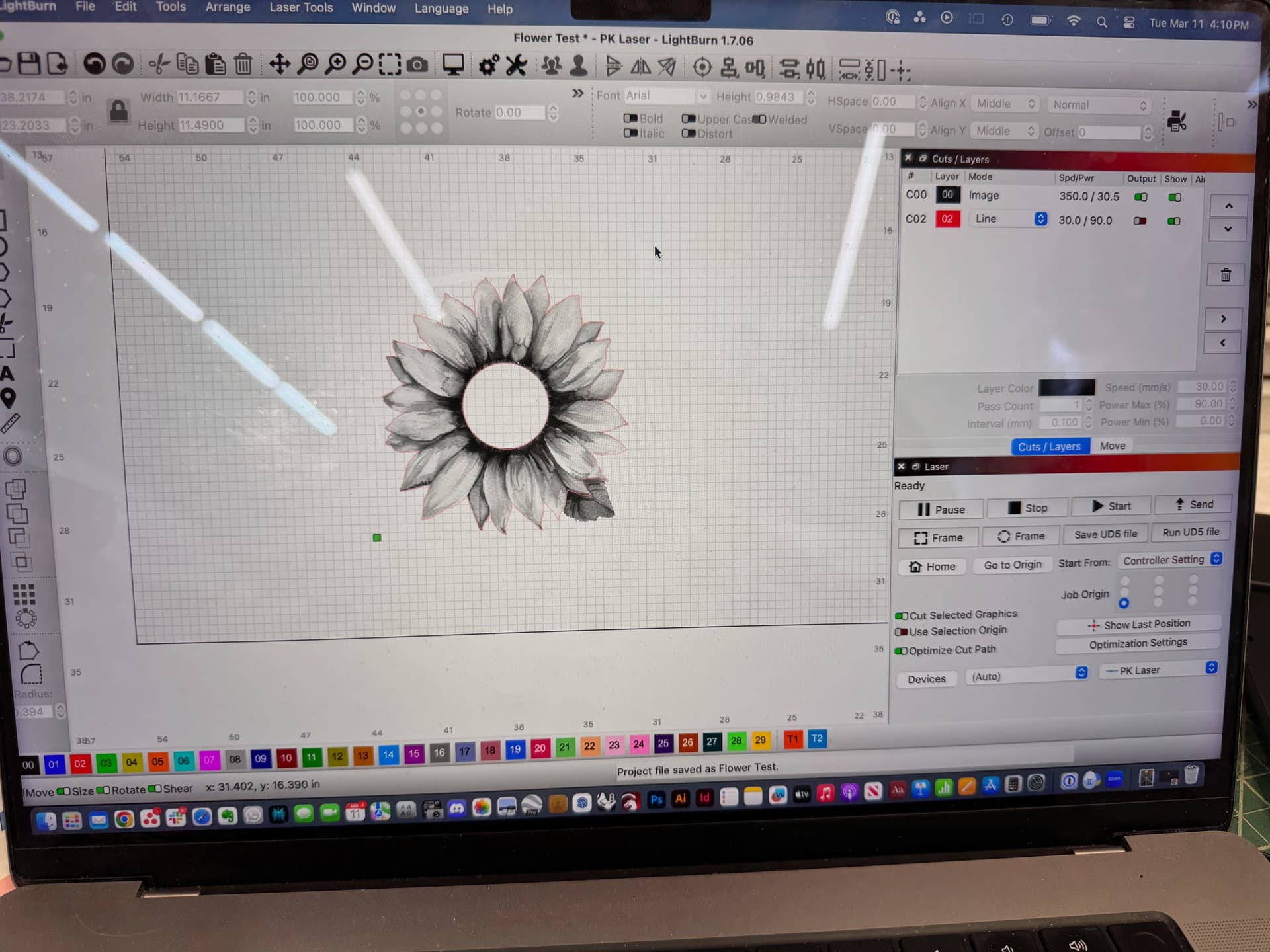Open the Laser Tools menu
Image resolution: width=1270 pixels, height=952 pixels.
pyautogui.click(x=301, y=8)
